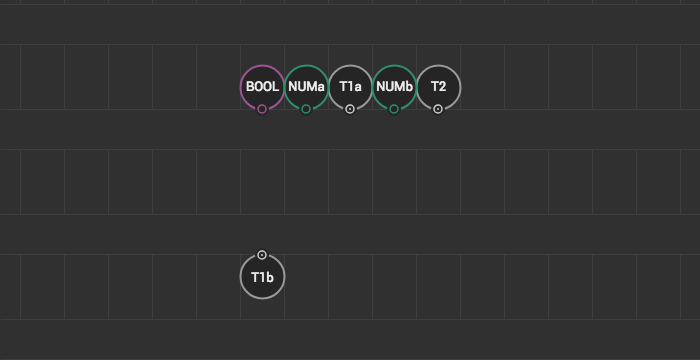Click the green output pin under NUMb
This screenshot has width=700, height=360.
click(x=394, y=109)
